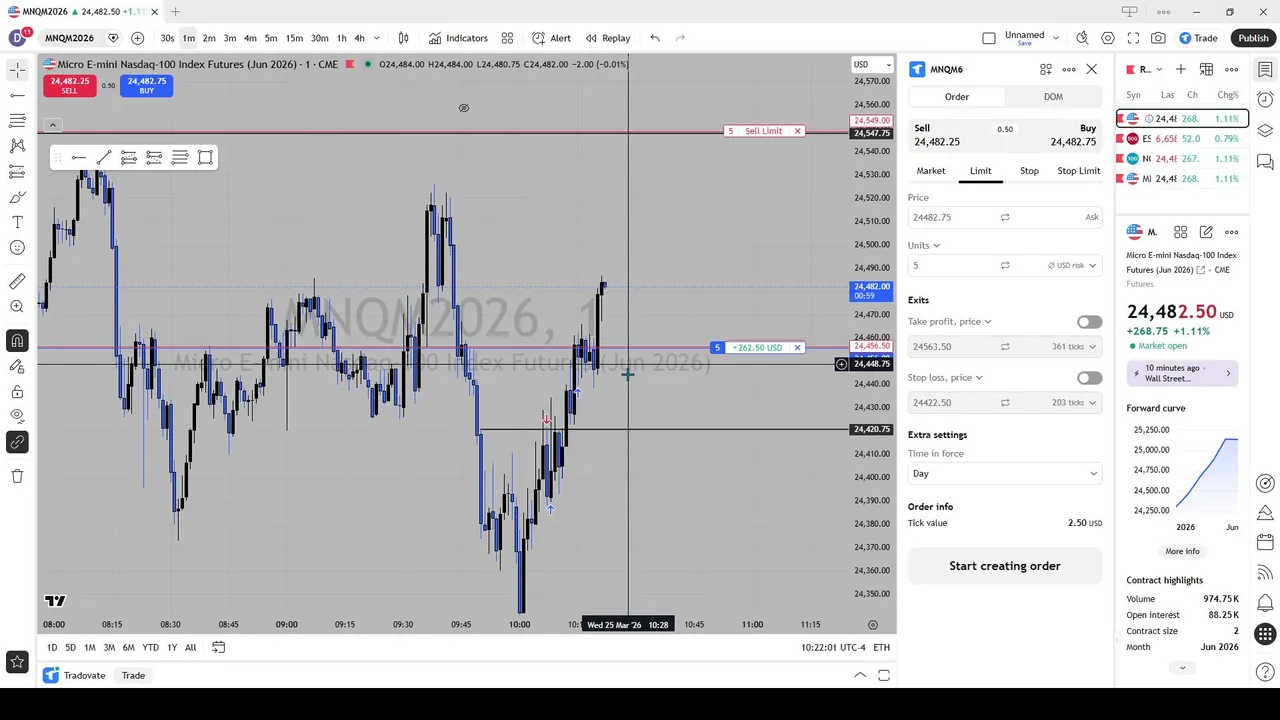Open watchlist advanced view table icon
This screenshot has width=1280, height=720.
(1206, 69)
